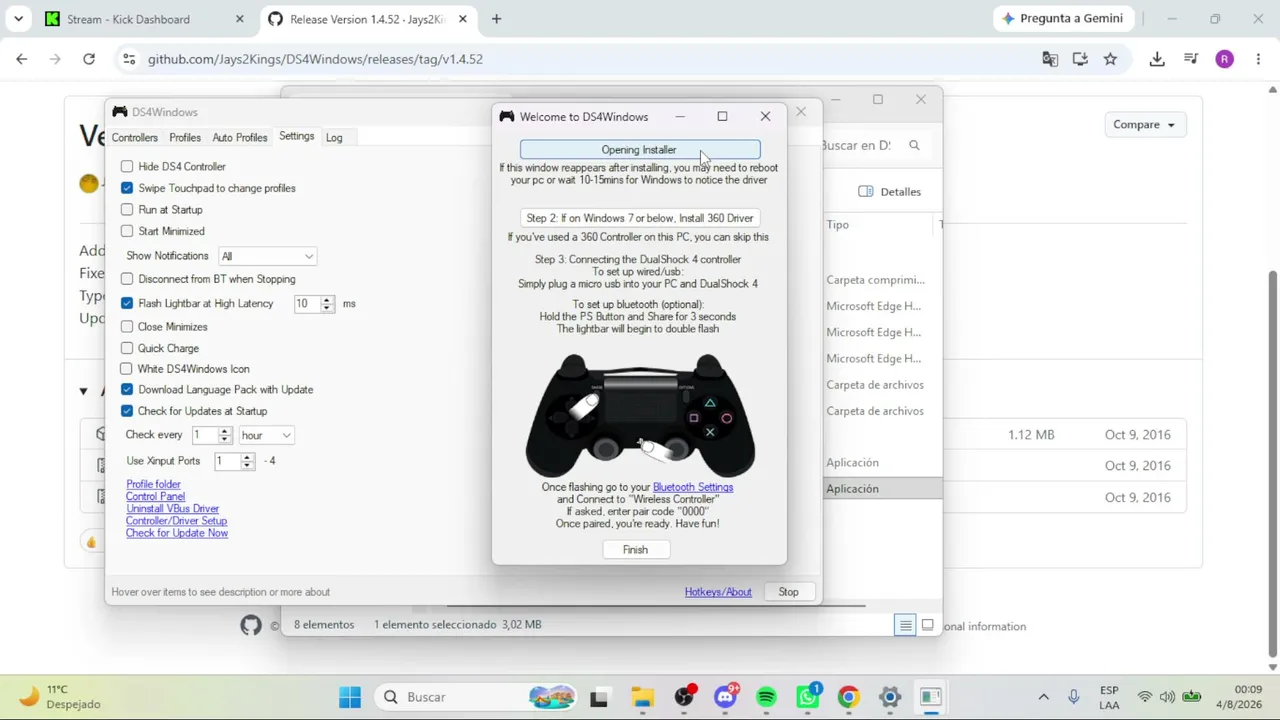Open the Profile folder link
Screen dimensions: 1280x720
(153, 484)
